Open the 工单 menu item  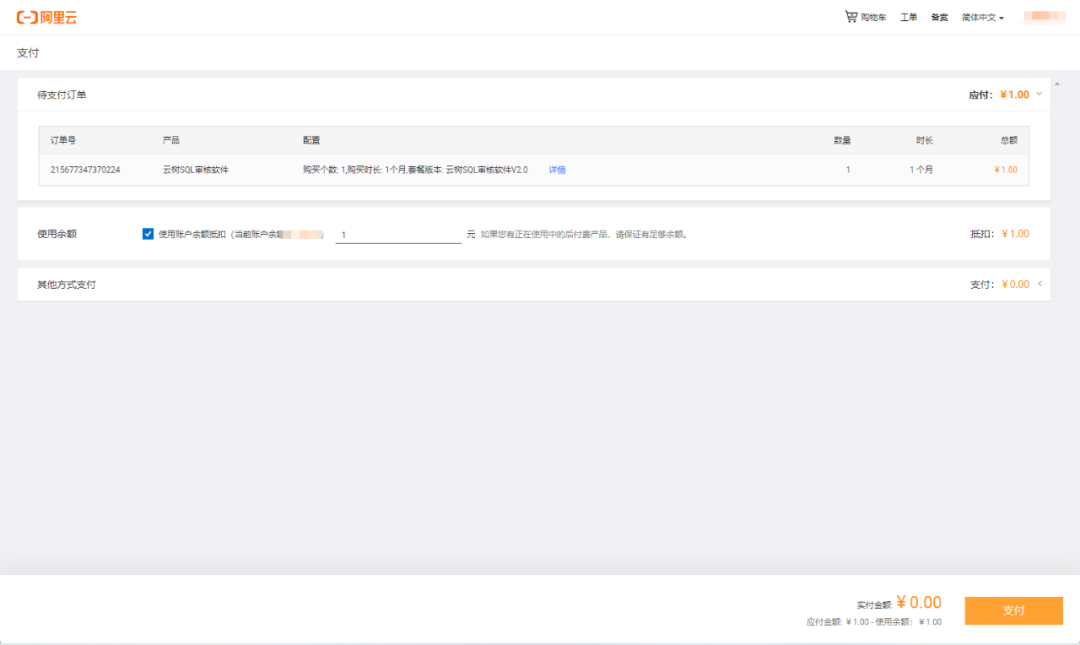tap(908, 17)
